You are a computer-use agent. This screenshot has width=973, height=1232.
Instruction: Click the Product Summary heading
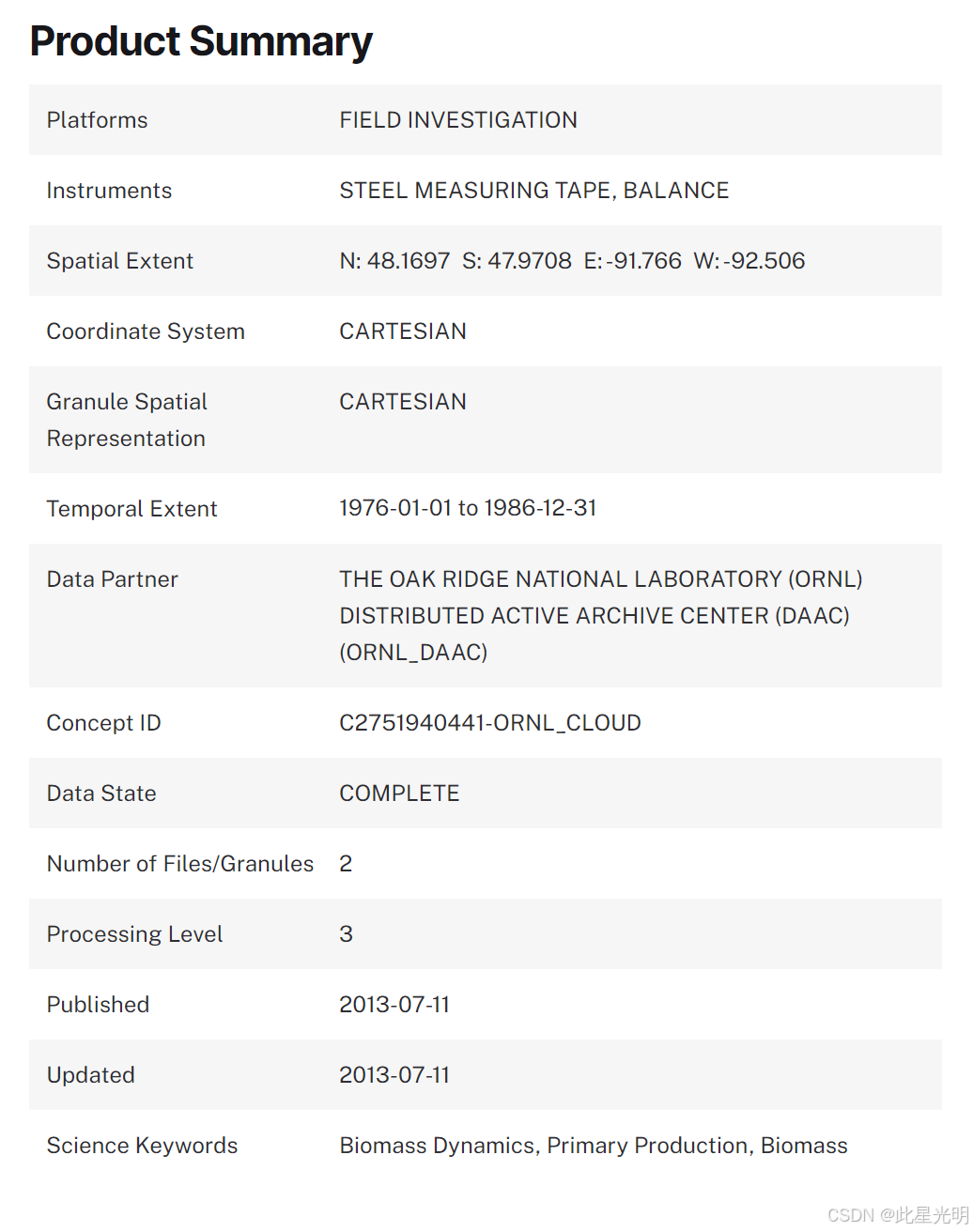(x=201, y=41)
